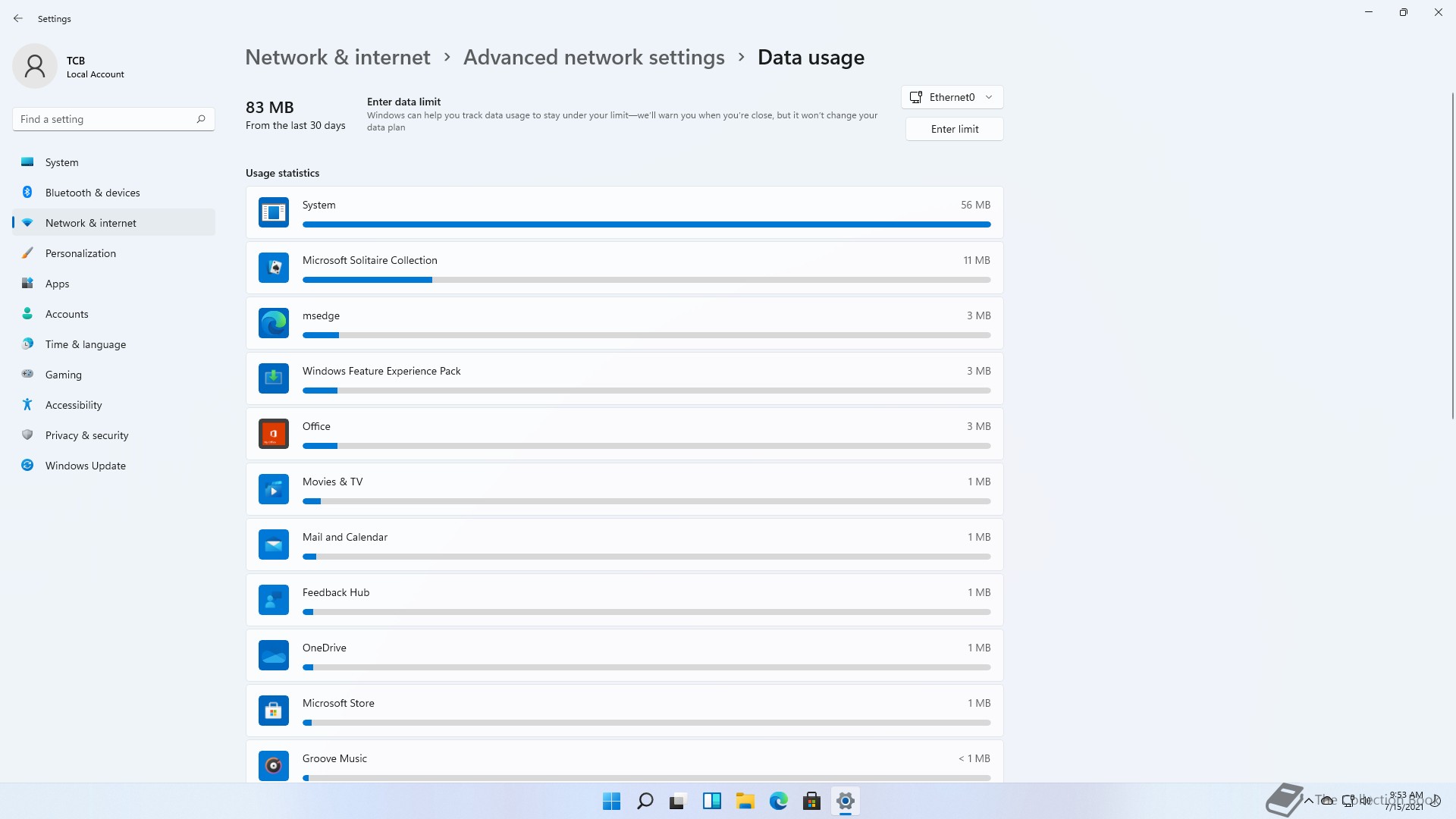Click the Mail and Calendar label
Viewport: 1456px width, 819px height.
(x=345, y=537)
